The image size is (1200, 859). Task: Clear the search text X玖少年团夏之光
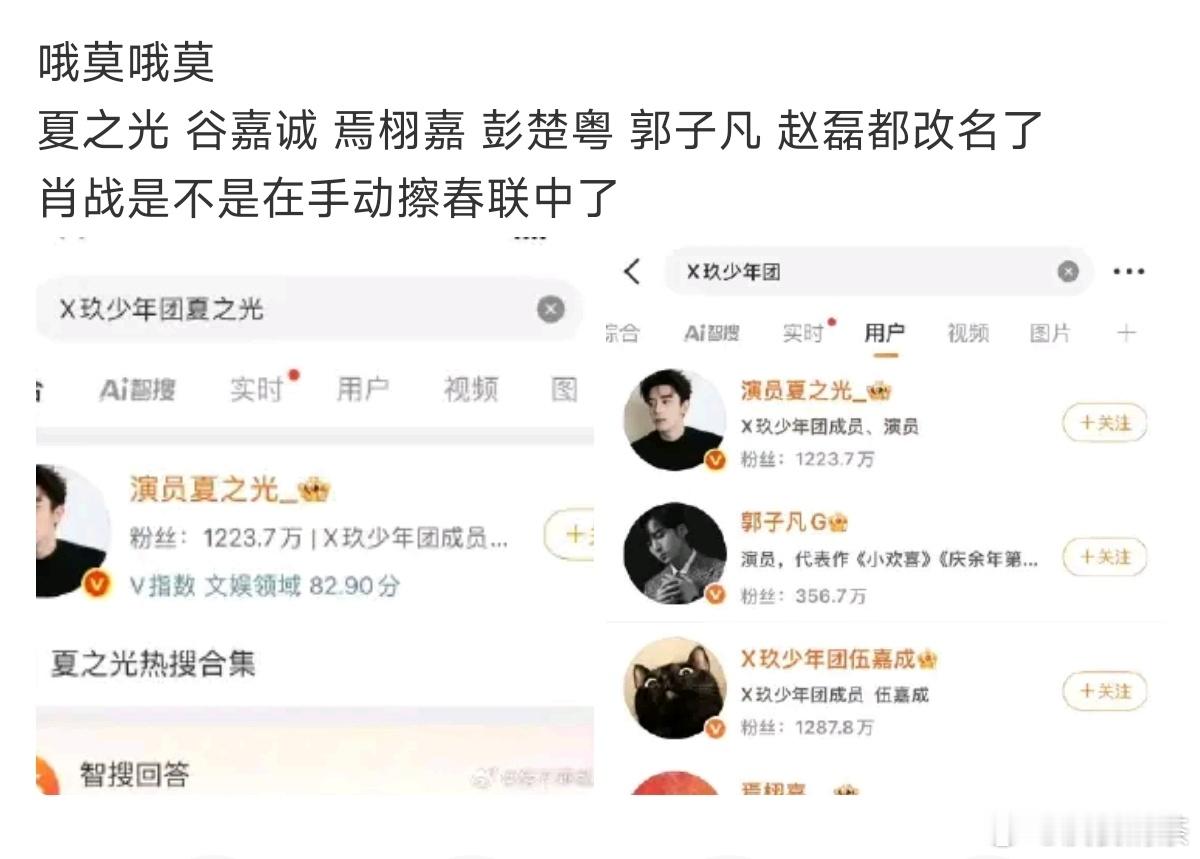pyautogui.click(x=551, y=310)
